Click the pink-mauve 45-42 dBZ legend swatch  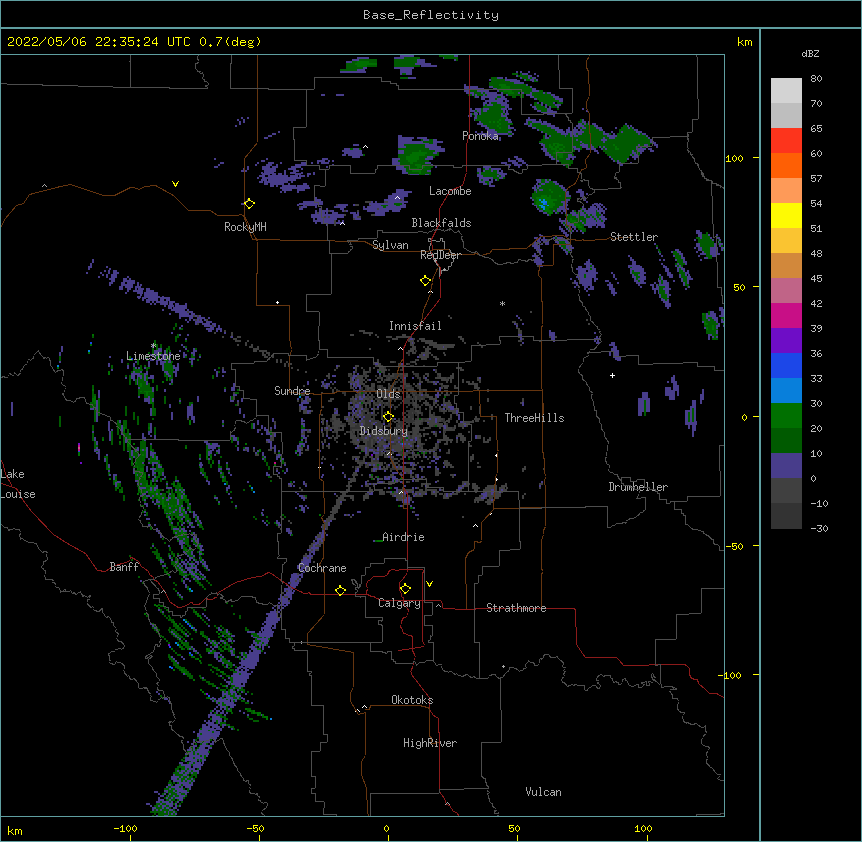point(786,291)
